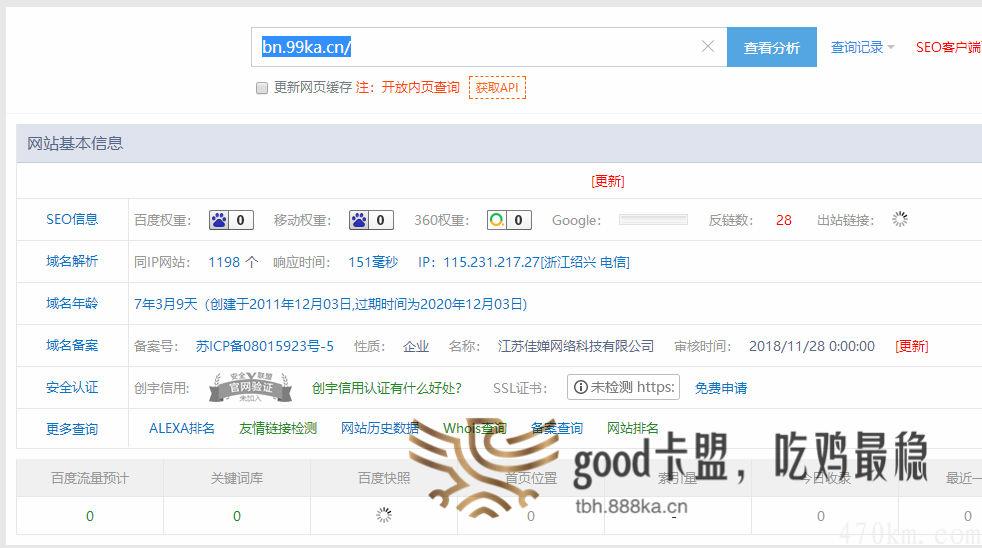Click 创宇信用认证有什么好处? link
The image size is (982, 548).
pyautogui.click(x=386, y=388)
